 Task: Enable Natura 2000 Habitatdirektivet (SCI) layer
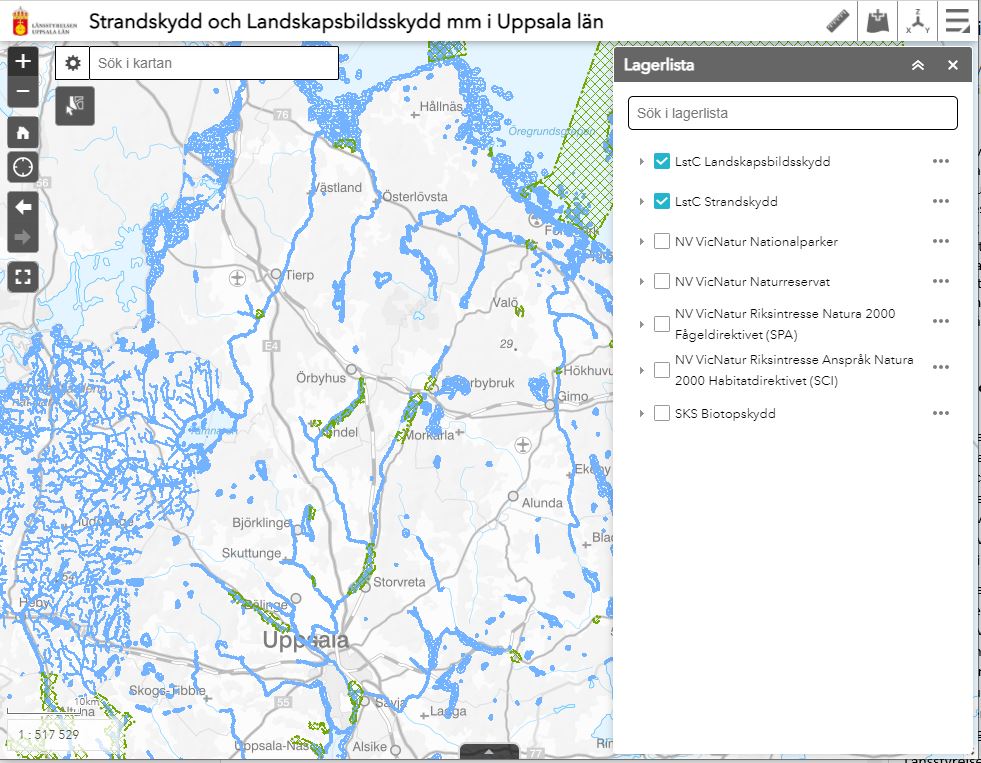point(662,370)
